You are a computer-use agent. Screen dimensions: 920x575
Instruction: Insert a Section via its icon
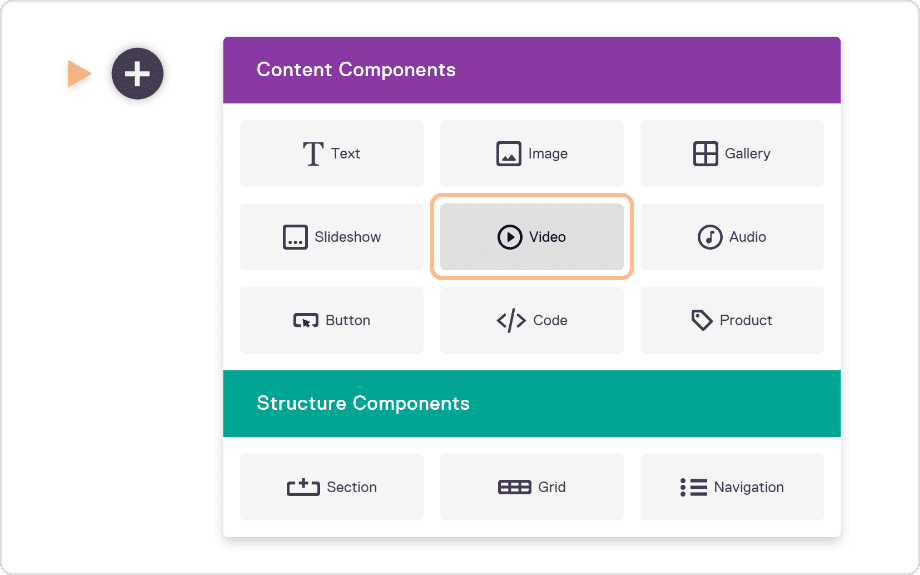pyautogui.click(x=303, y=488)
